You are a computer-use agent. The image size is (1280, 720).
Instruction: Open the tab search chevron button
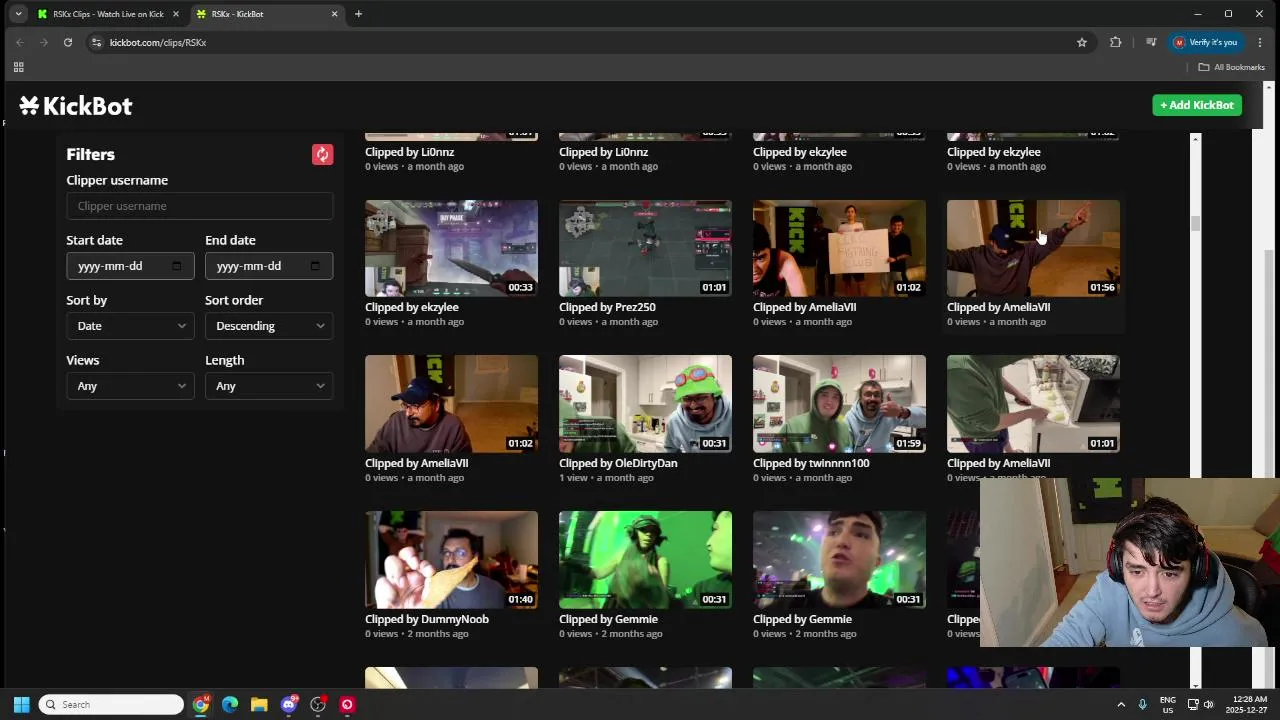pyautogui.click(x=18, y=14)
